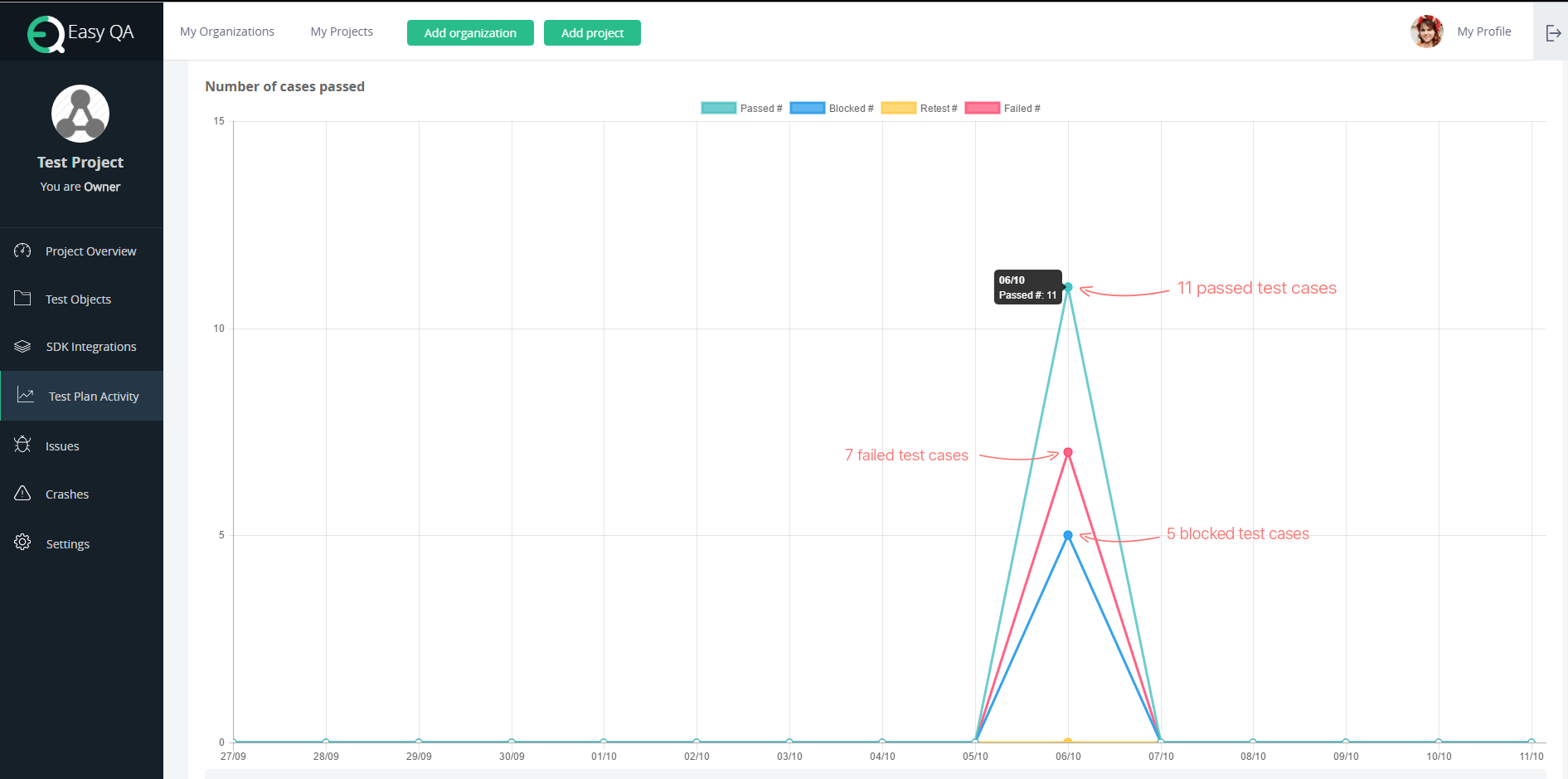Click the 11/10 axis date label
Screen dimensions: 1568x779
(1532, 757)
